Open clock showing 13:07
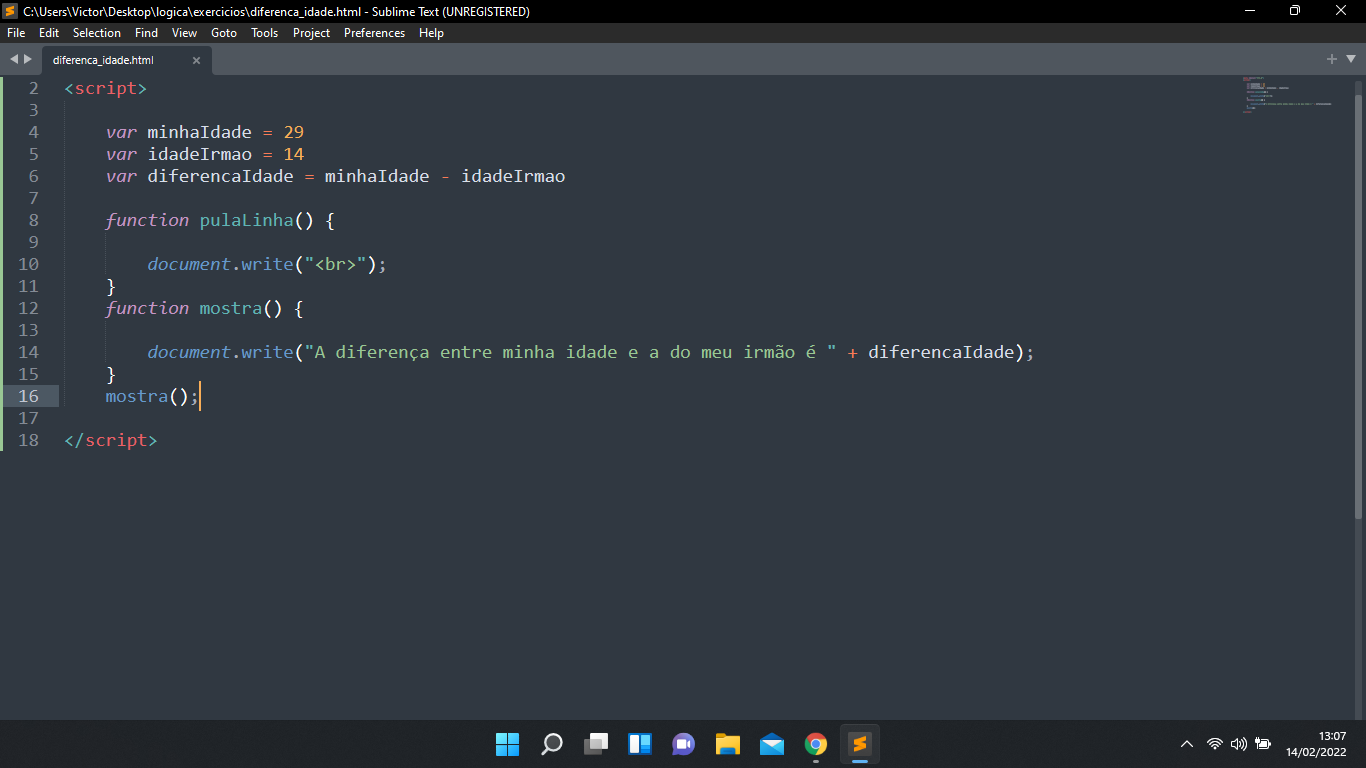The image size is (1366, 768). click(1332, 736)
